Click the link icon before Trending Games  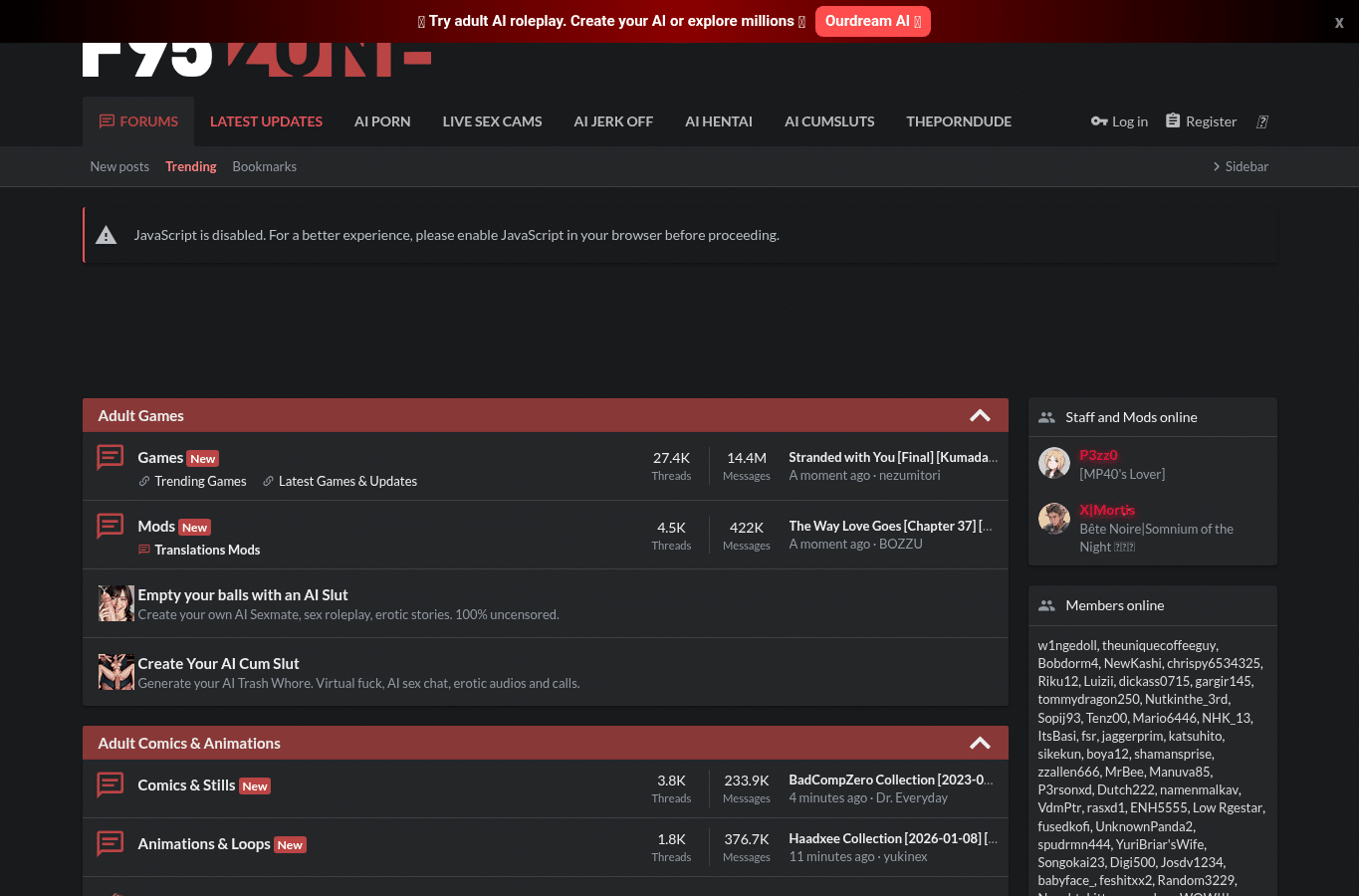pyautogui.click(x=144, y=481)
